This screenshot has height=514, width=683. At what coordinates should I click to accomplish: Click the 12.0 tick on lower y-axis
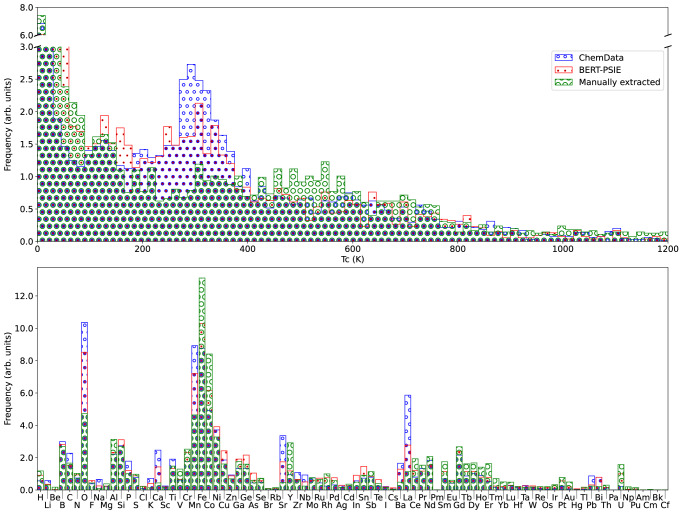[x=20, y=296]
